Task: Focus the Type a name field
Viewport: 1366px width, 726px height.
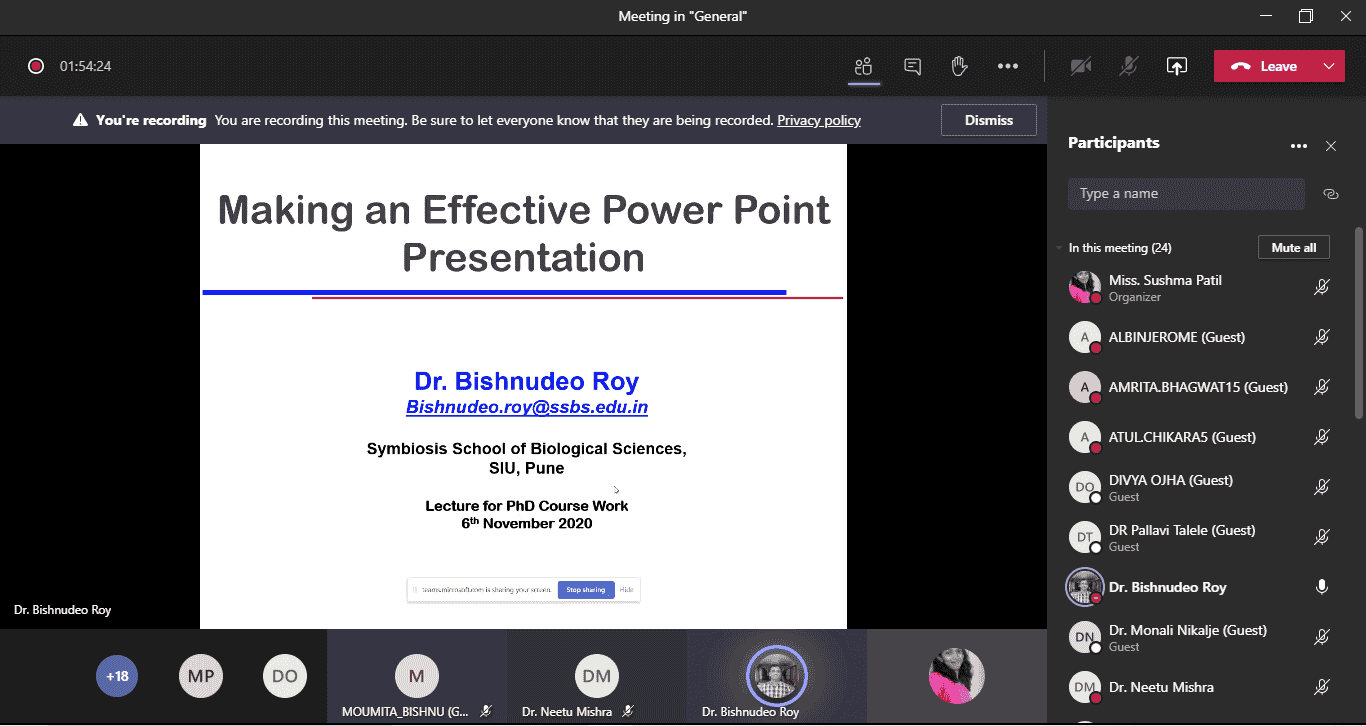Action: click(x=1186, y=194)
